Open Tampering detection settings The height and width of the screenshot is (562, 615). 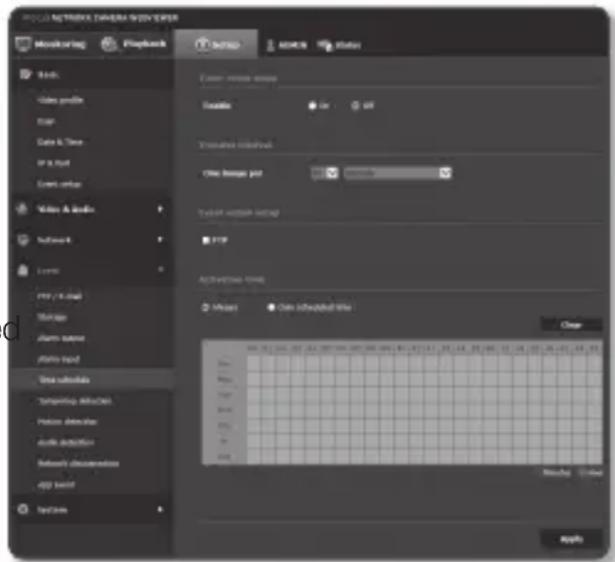click(x=75, y=401)
